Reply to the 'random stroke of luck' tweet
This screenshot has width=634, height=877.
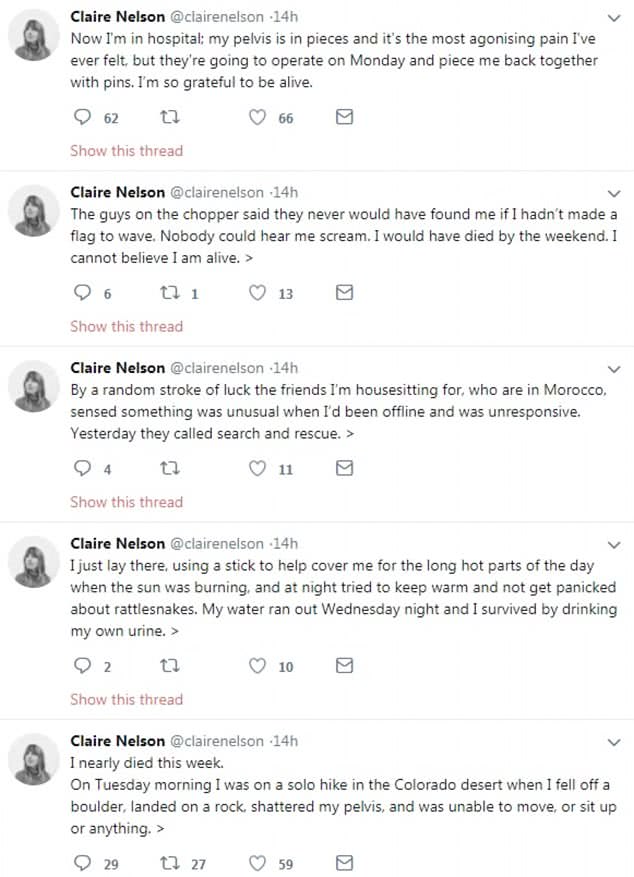[84, 469]
